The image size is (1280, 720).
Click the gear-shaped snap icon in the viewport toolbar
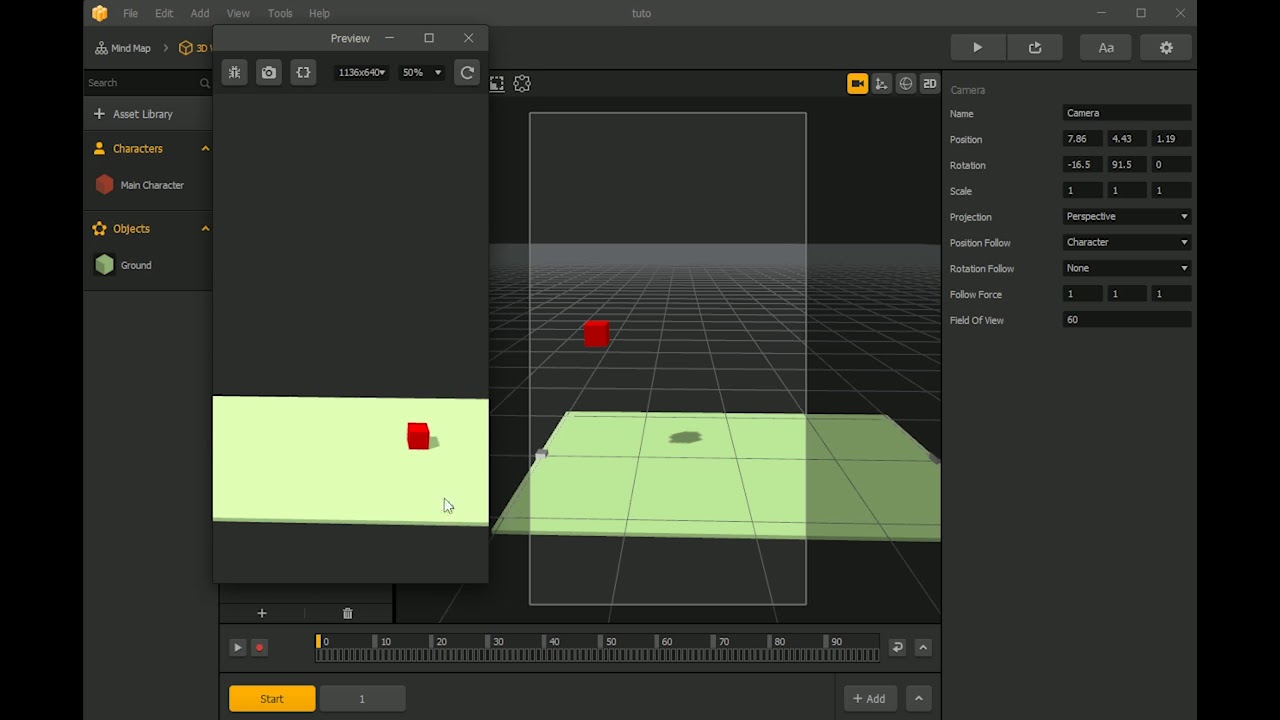[x=522, y=84]
